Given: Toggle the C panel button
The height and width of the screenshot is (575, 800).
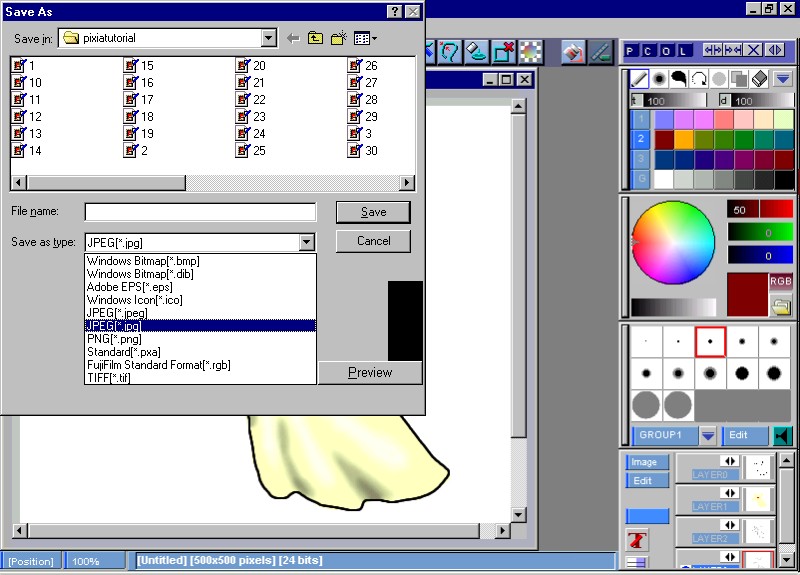Looking at the screenshot, I should [x=649, y=50].
